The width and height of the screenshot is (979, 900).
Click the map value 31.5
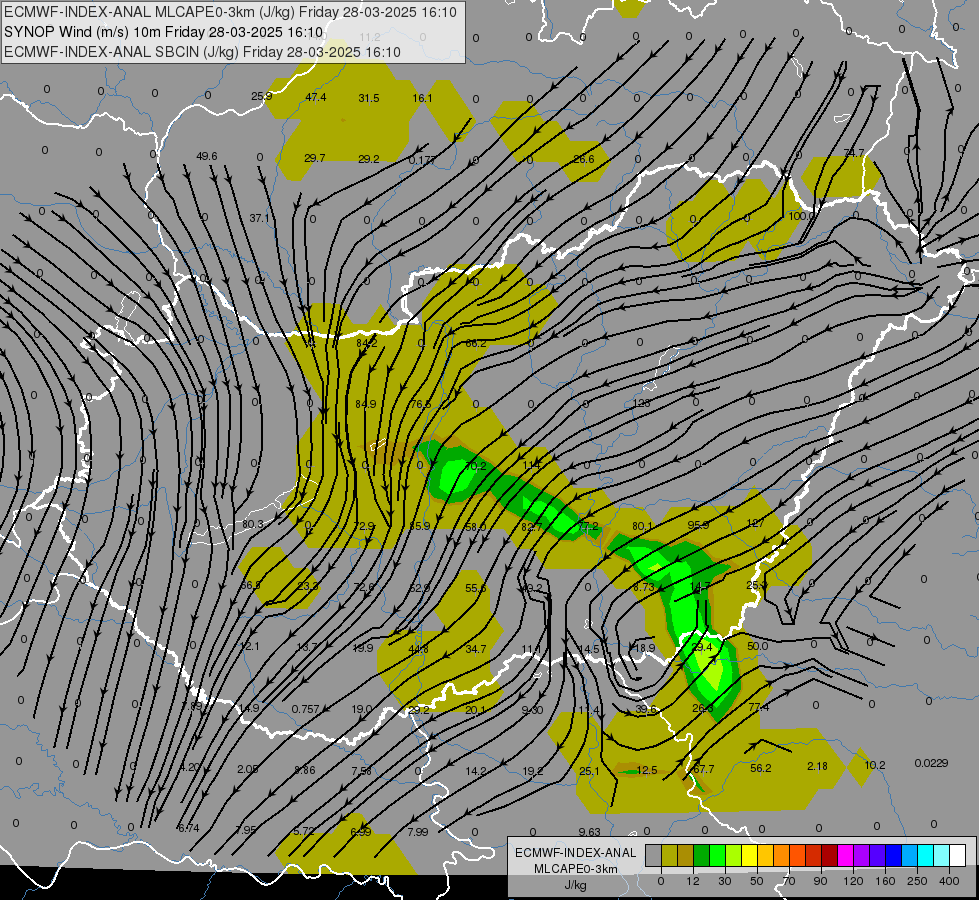[369, 98]
